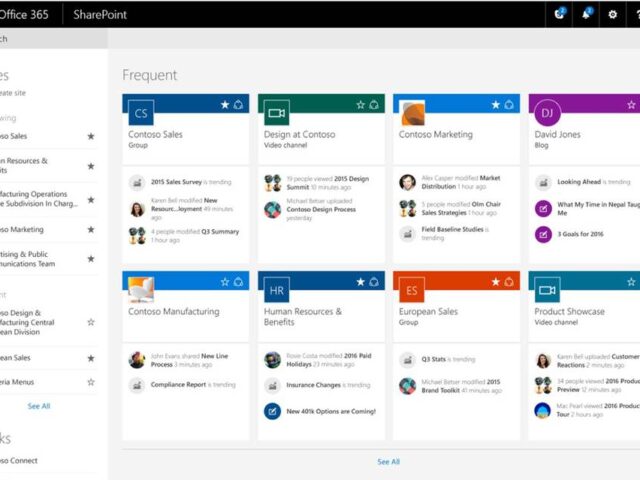This screenshot has height=480, width=640.
Task: Open the CS Contoso Sales tile icon
Action: coord(141,113)
